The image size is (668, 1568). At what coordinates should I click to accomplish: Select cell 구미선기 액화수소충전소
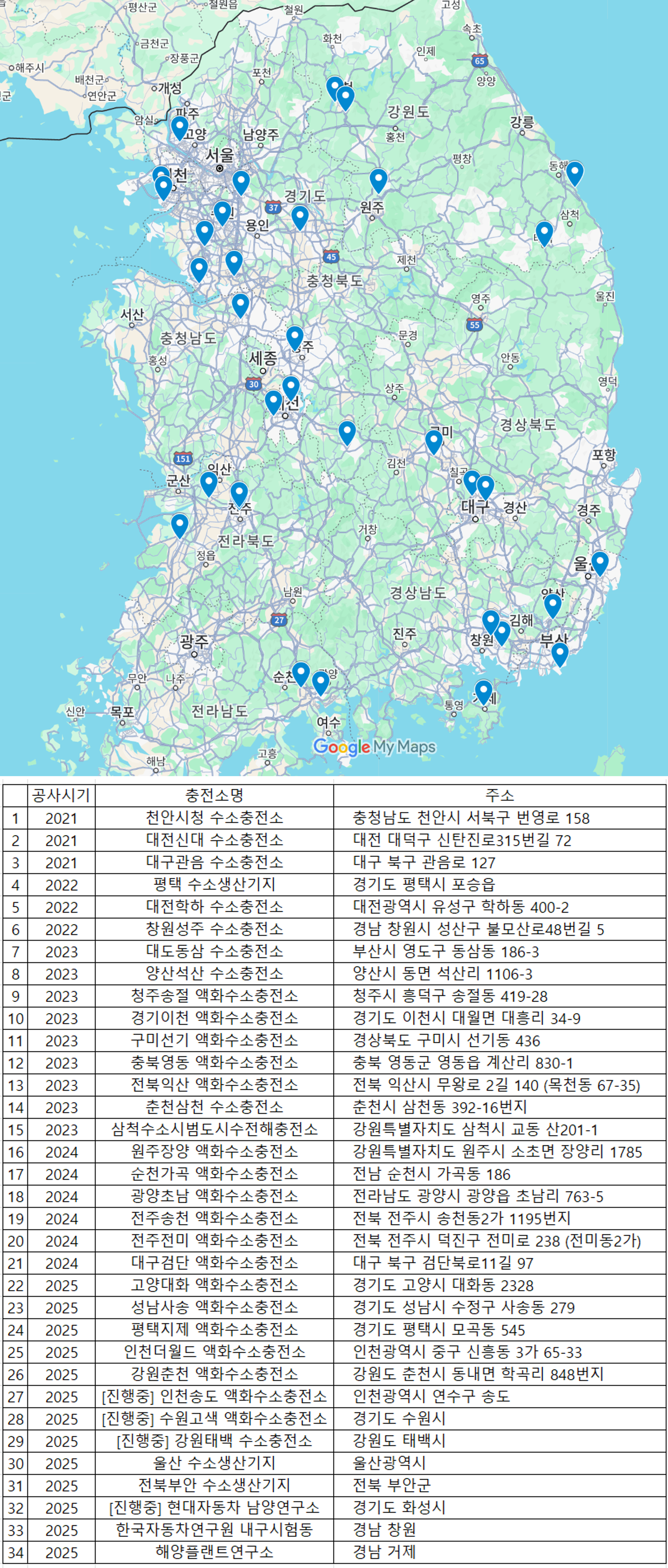pyautogui.click(x=214, y=1040)
